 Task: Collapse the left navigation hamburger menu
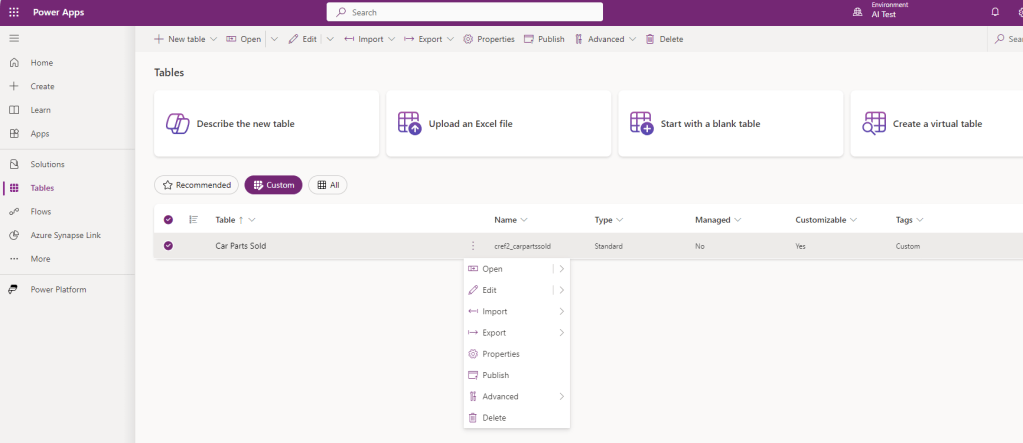[x=14, y=38]
